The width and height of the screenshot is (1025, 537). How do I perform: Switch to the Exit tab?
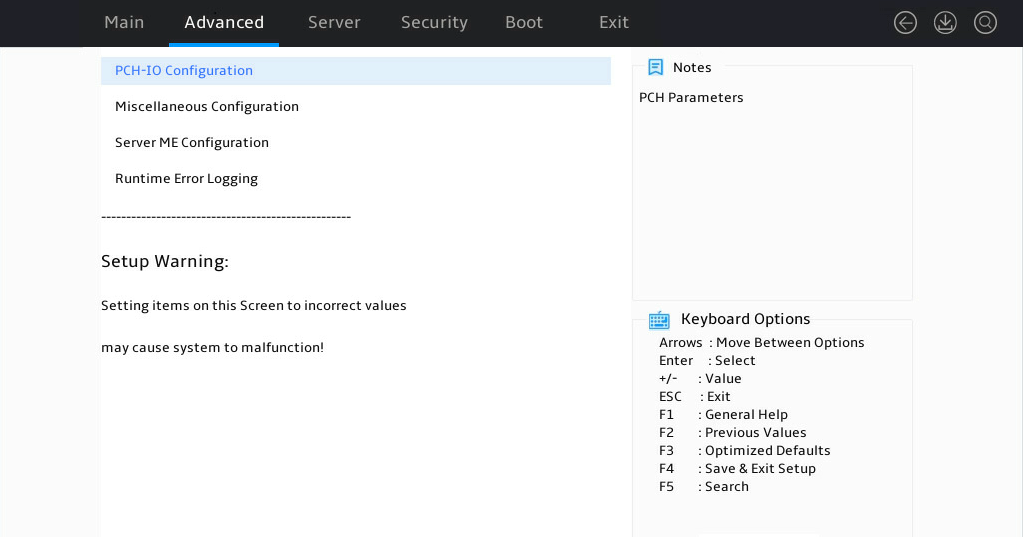click(614, 22)
